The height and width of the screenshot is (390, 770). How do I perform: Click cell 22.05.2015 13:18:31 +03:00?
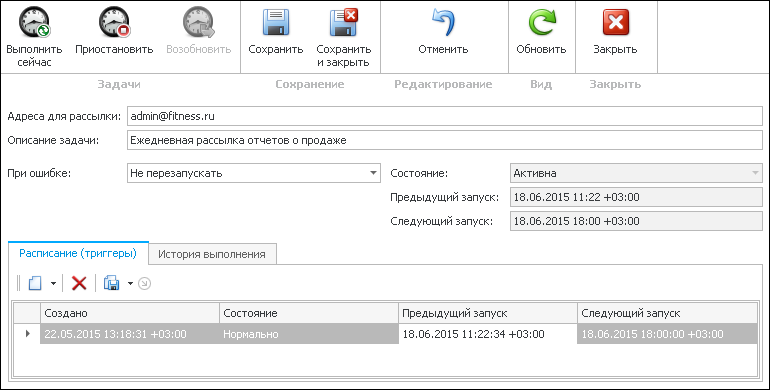point(130,334)
